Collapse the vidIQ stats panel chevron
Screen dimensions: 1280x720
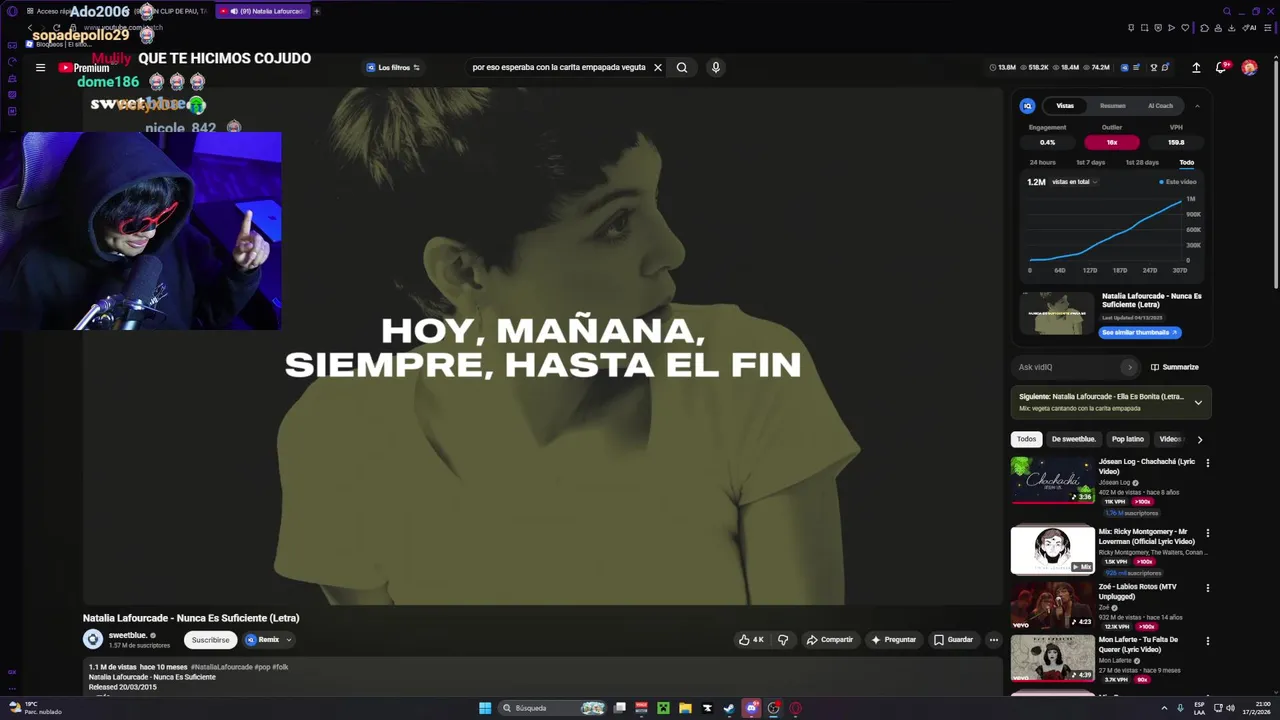(x=1197, y=105)
